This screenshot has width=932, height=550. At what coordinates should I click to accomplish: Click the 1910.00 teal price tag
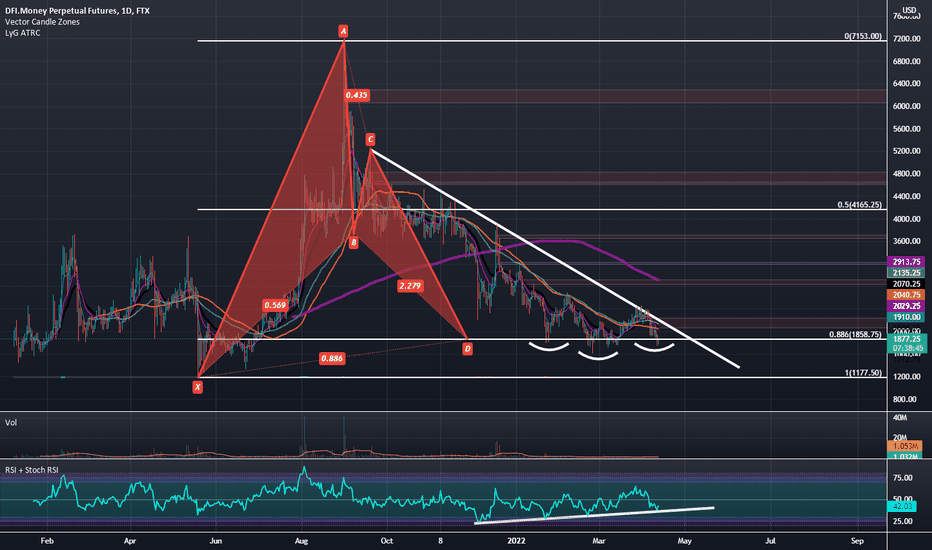(906, 318)
